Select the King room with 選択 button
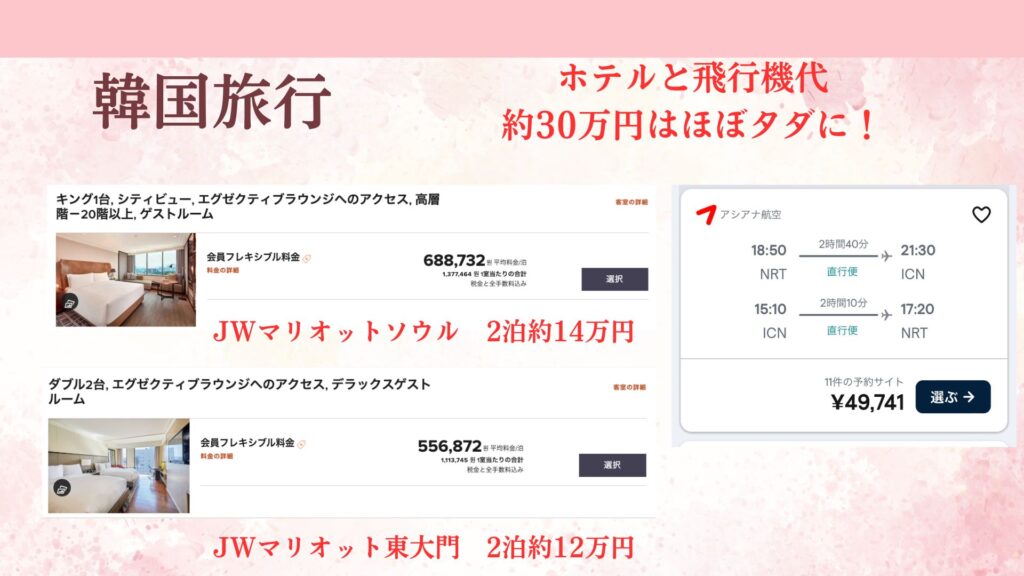Image resolution: width=1024 pixels, height=576 pixels. [615, 279]
